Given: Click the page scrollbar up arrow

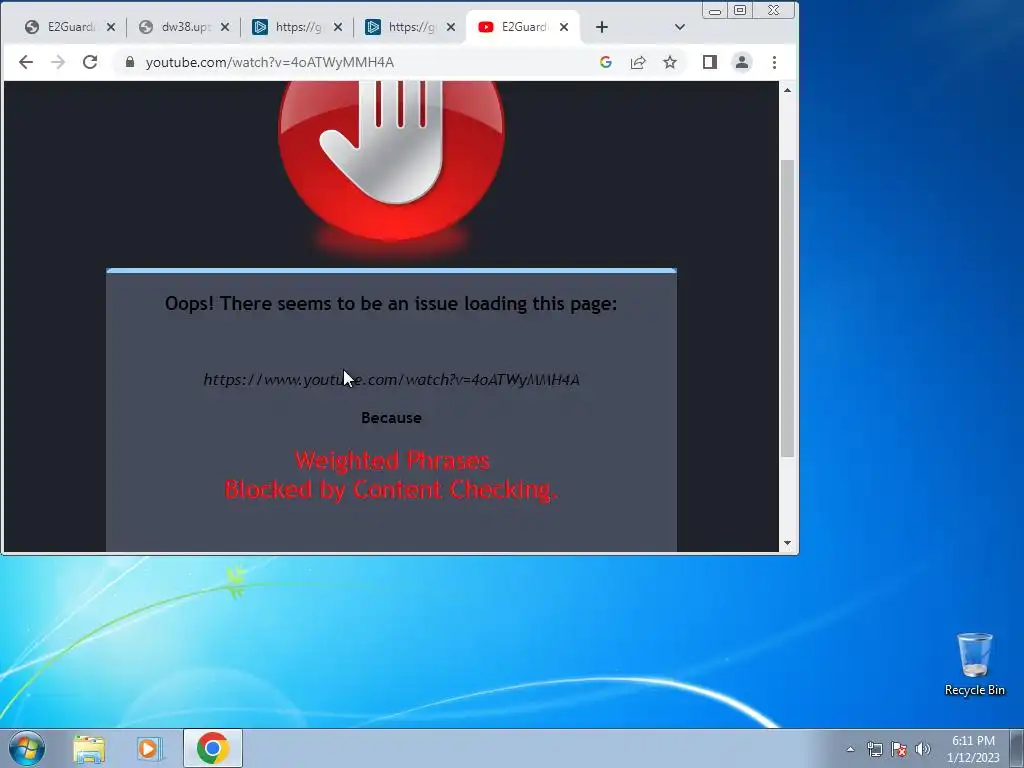Looking at the screenshot, I should coord(787,89).
